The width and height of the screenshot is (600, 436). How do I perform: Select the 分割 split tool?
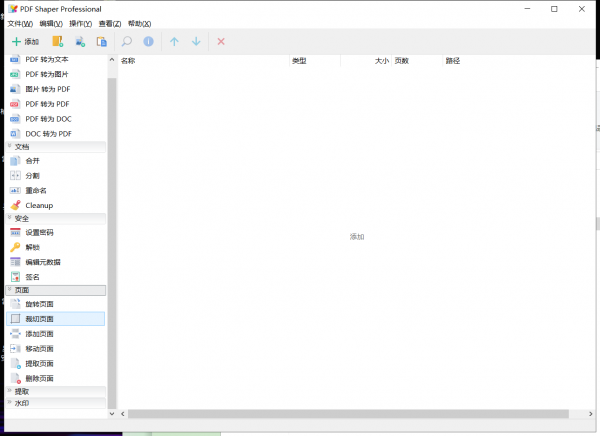click(56, 176)
